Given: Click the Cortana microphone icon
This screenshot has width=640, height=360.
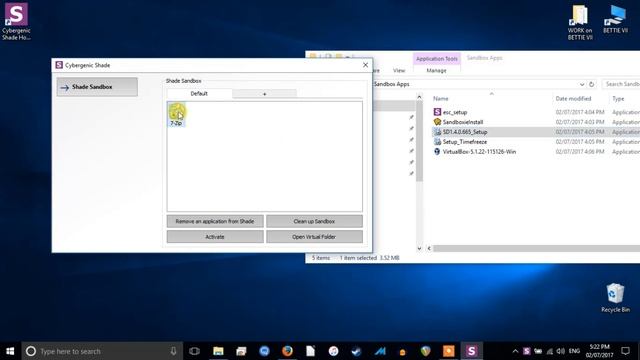Looking at the screenshot, I should click(173, 351).
